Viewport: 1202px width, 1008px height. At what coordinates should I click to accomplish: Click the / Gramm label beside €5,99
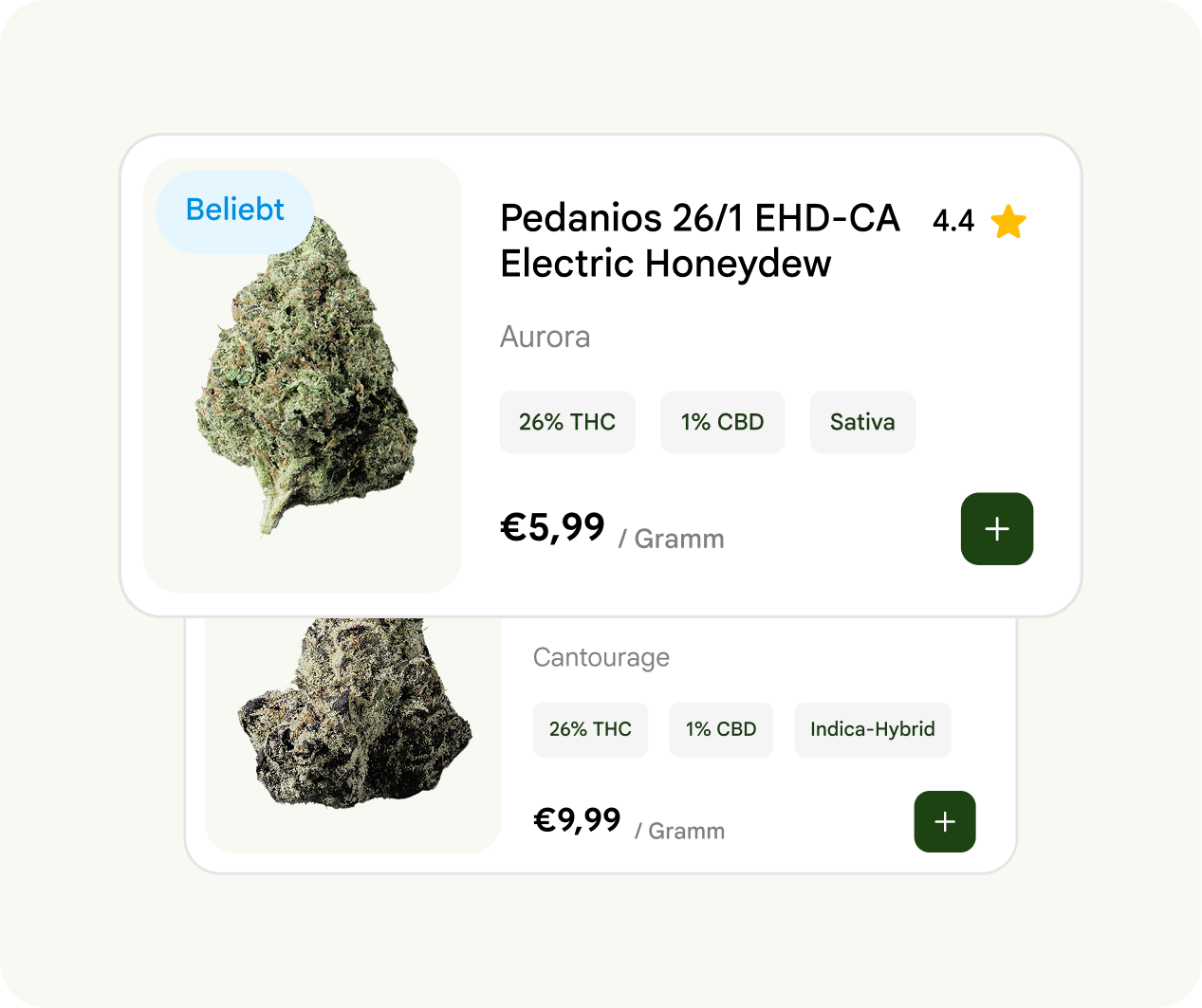[x=672, y=540]
